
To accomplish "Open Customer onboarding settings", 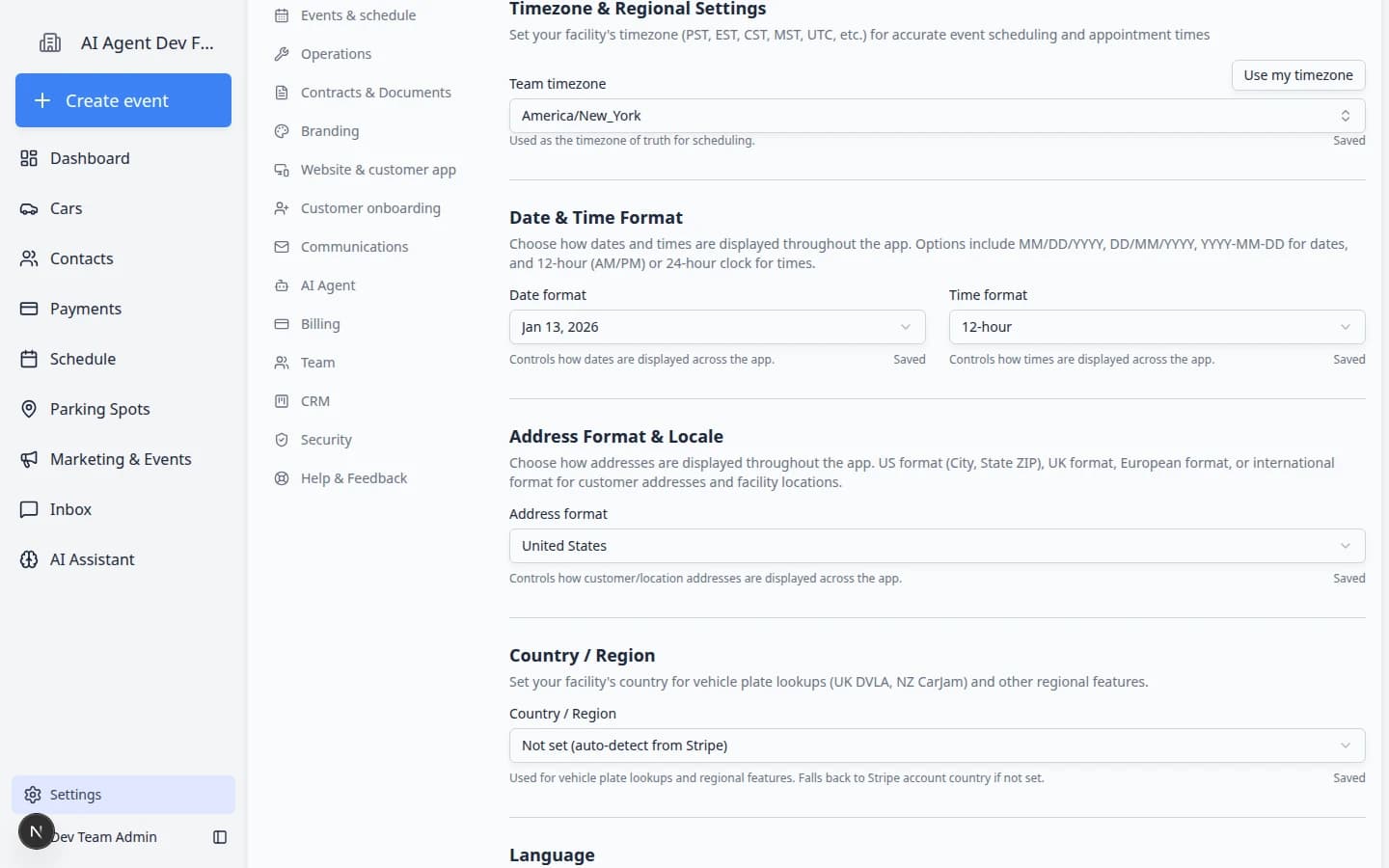I will 370,208.
